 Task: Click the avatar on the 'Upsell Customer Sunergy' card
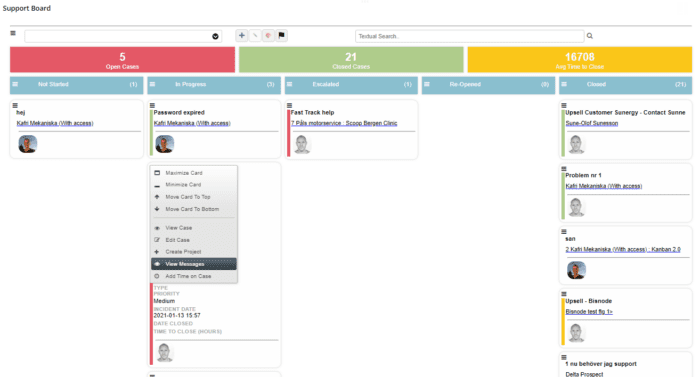click(x=576, y=144)
